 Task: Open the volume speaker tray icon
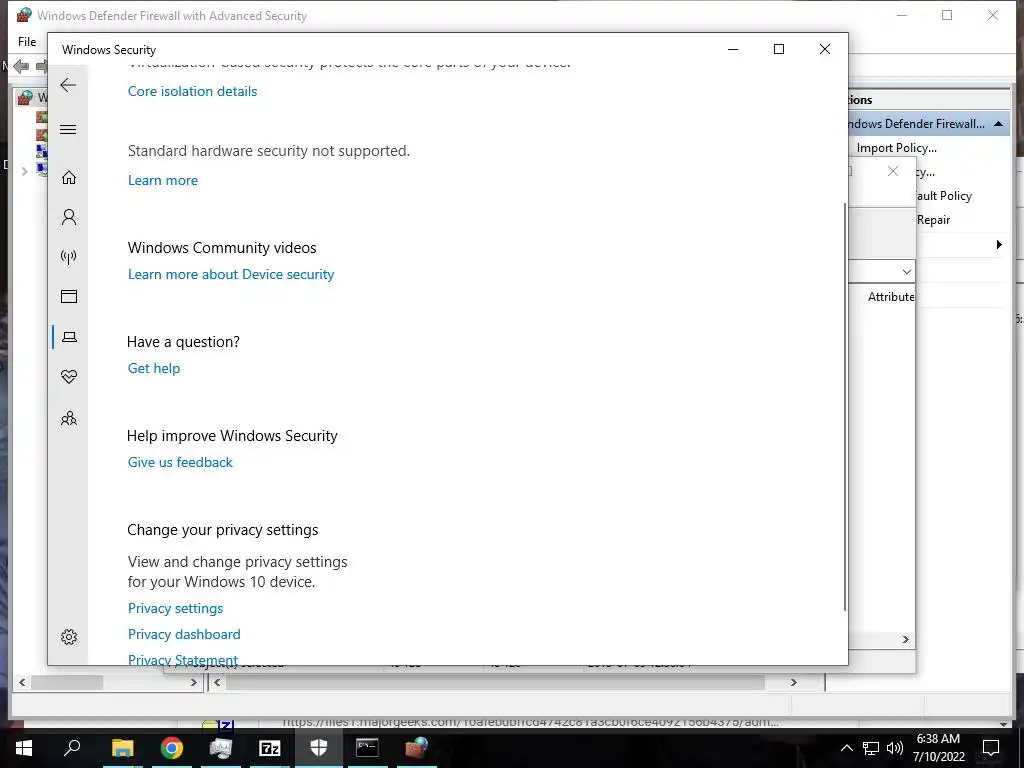pos(895,748)
